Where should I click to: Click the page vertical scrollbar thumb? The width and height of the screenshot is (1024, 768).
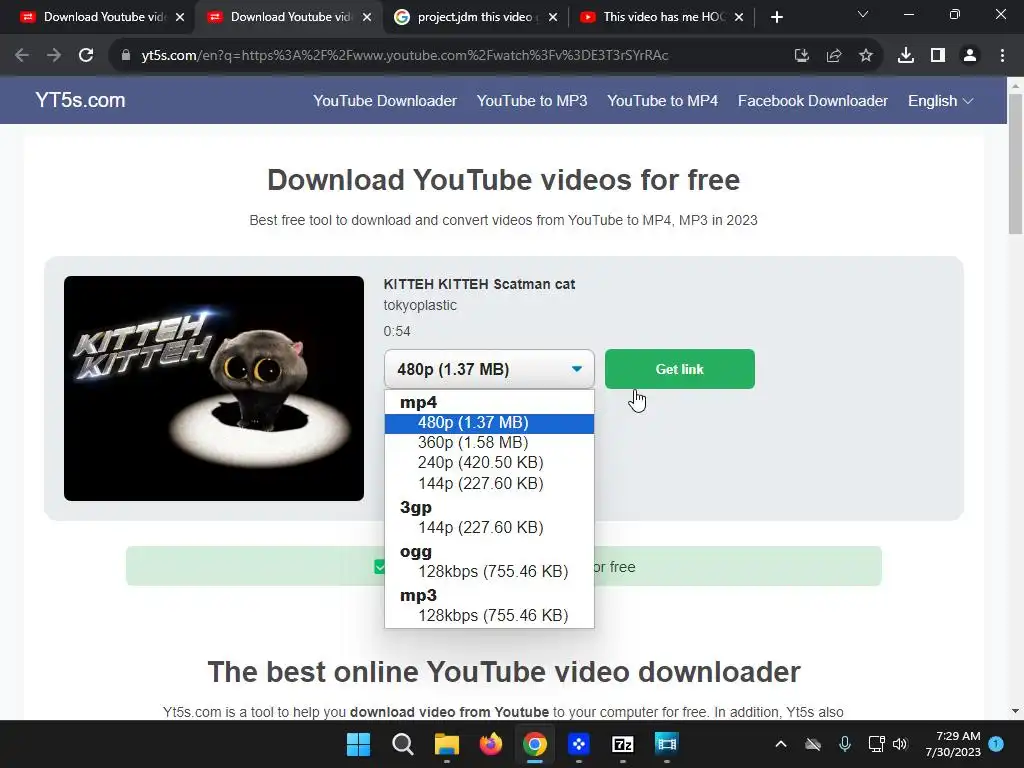click(x=1015, y=163)
